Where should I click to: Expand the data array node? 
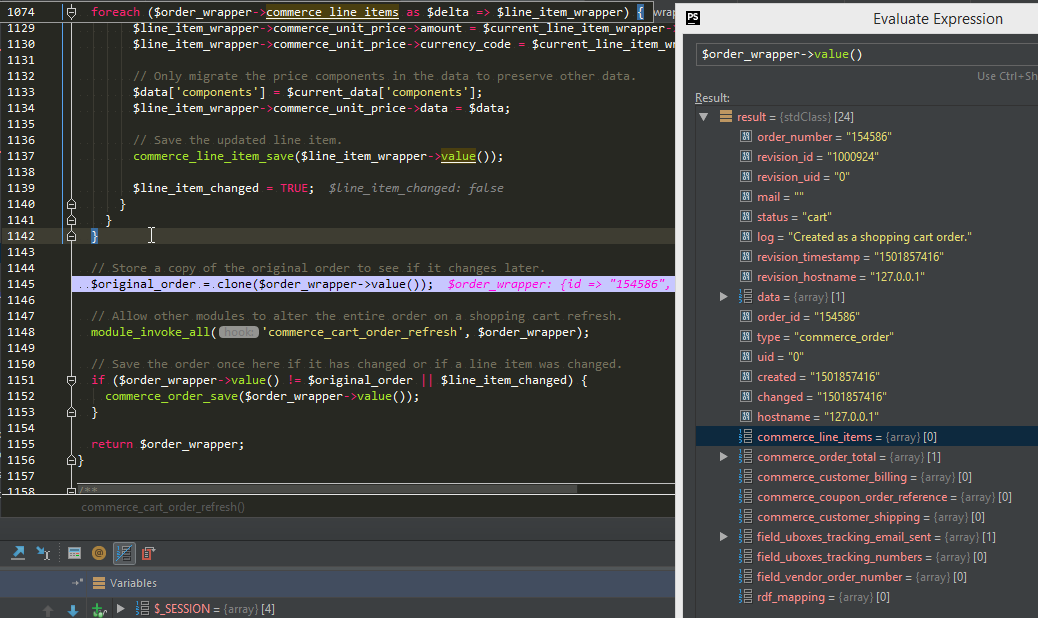coord(724,297)
